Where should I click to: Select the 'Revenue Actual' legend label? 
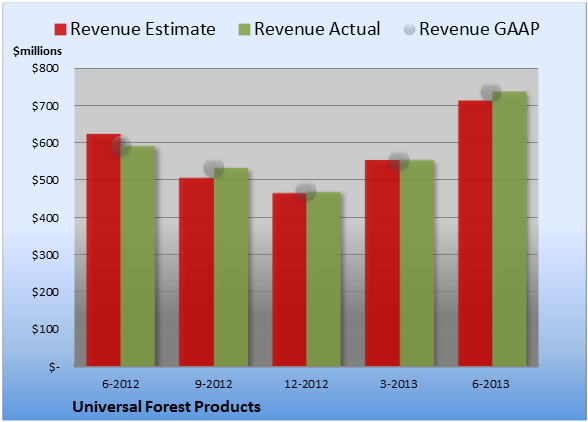coord(317,29)
